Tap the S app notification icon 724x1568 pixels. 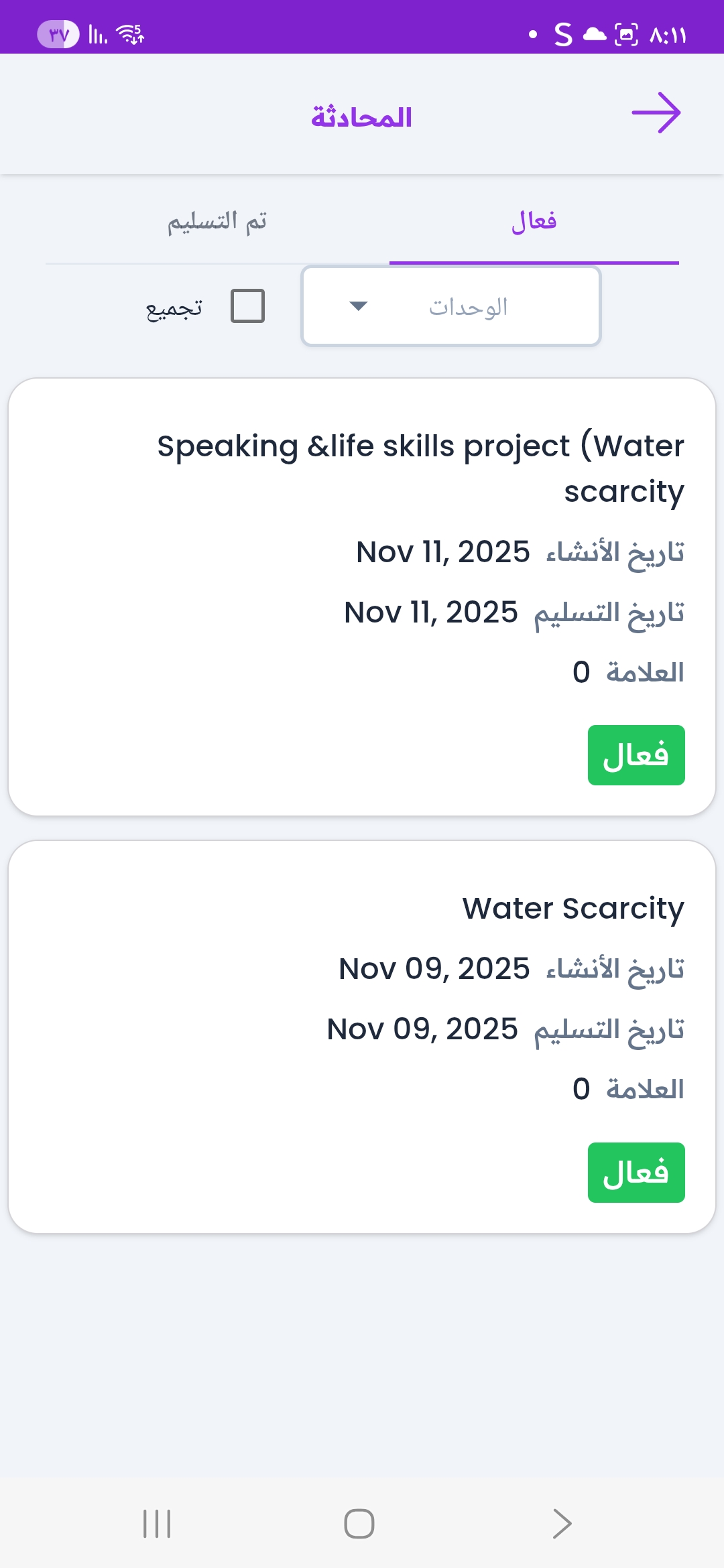pyautogui.click(x=563, y=34)
